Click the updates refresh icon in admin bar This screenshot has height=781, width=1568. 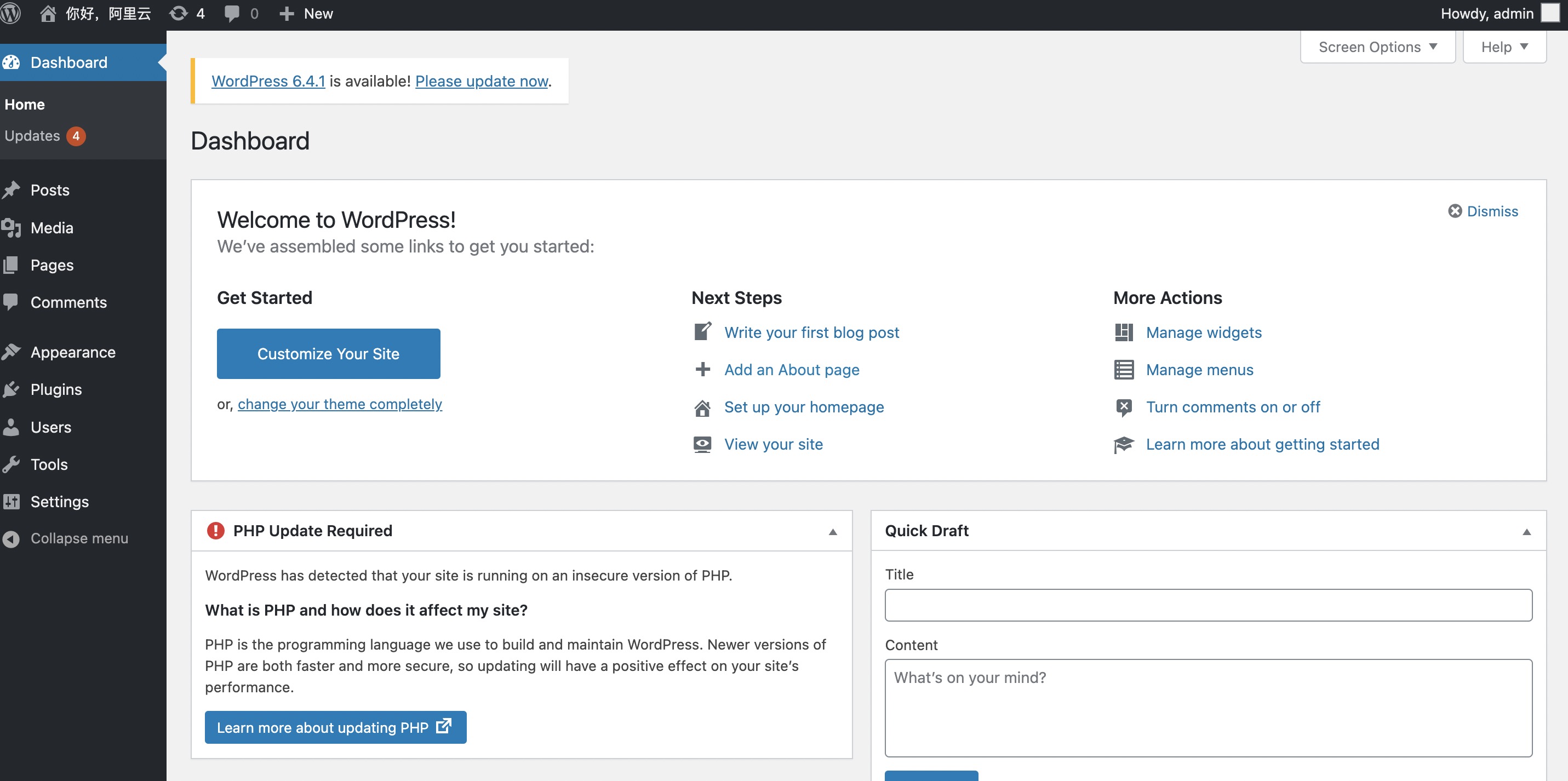(179, 13)
